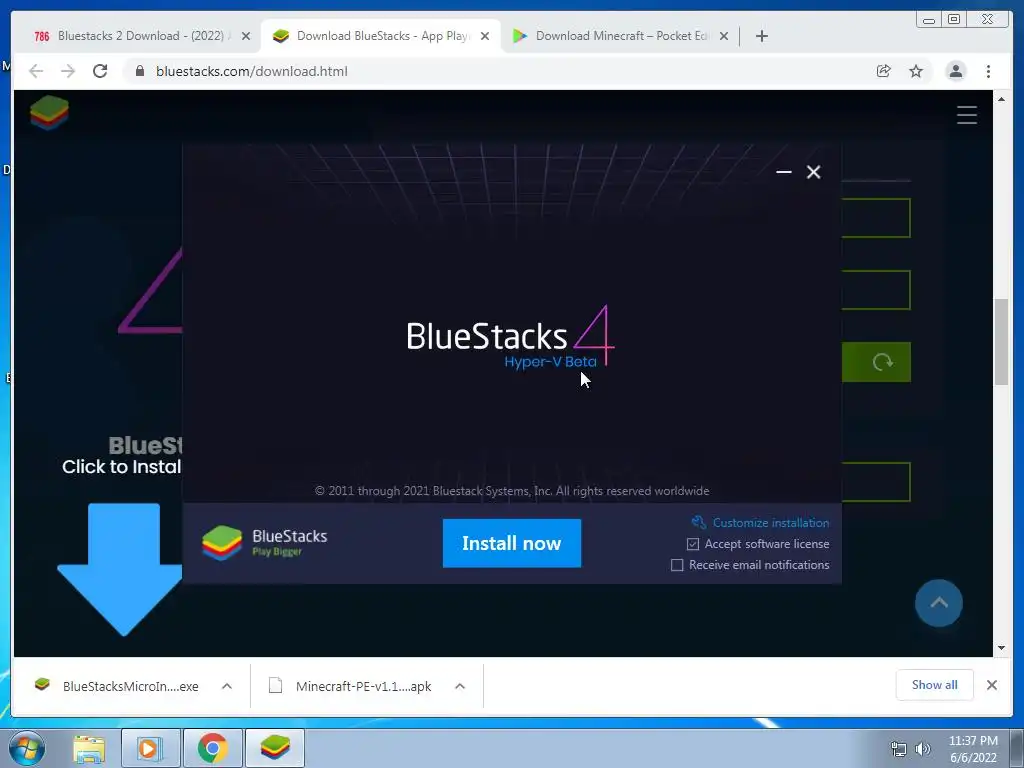The height and width of the screenshot is (768, 1024).
Task: Click the vertical scrollbar thumb
Action: (x=1001, y=342)
